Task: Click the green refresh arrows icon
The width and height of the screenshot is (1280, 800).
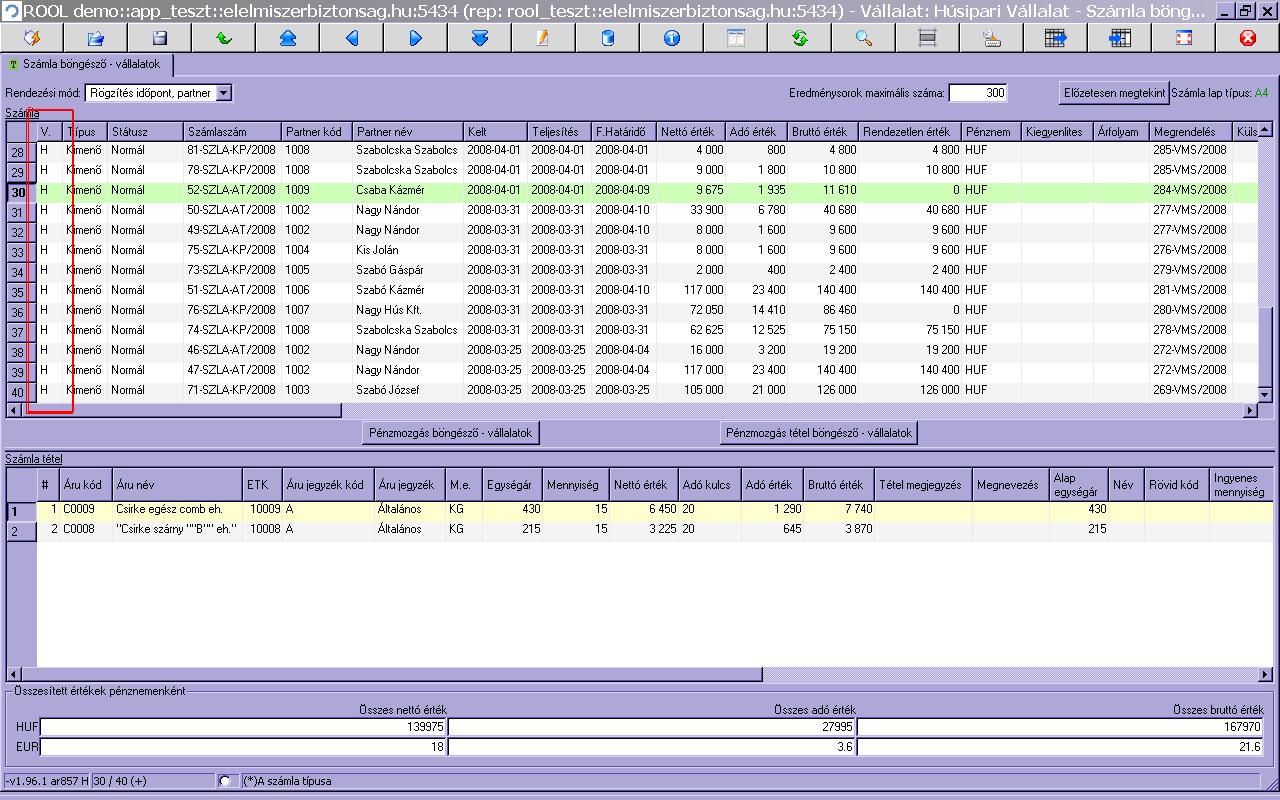Action: point(799,38)
